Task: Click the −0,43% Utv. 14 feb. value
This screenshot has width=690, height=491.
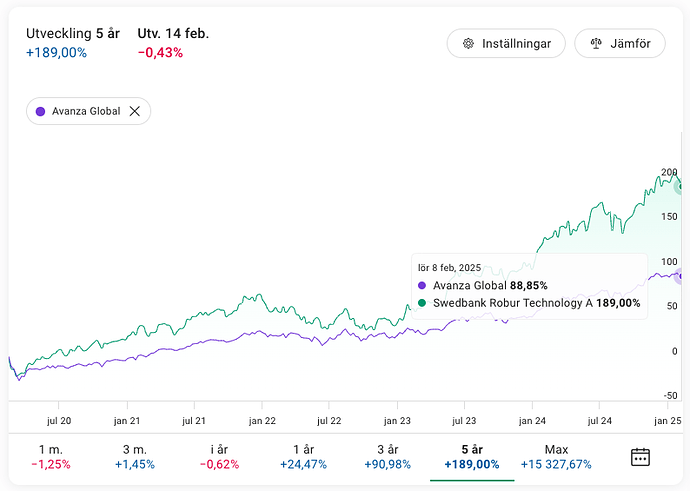Action: [x=160, y=53]
